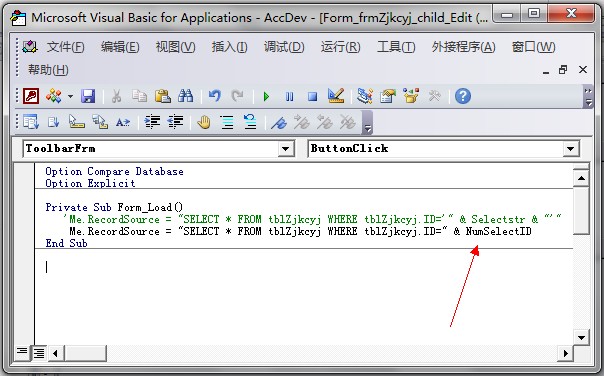
Task: Click the horizontal scrollbar right arrow
Action: pos(565,353)
